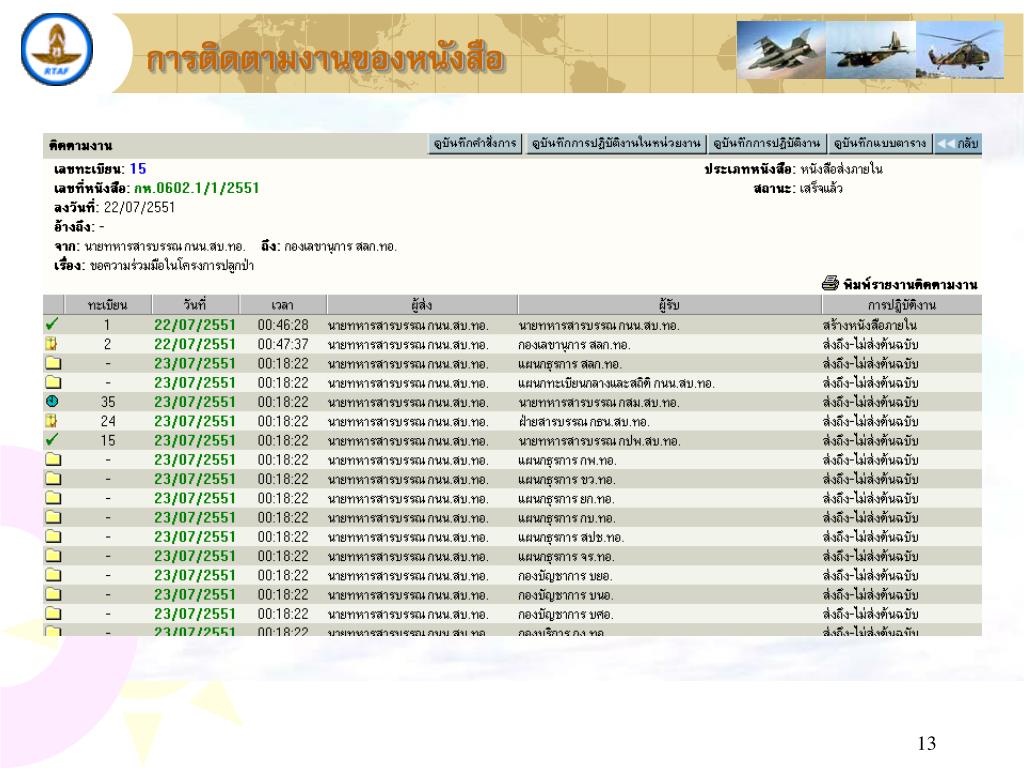This screenshot has height=768, width=1024.
Task: Open folder icon for แผนกธุรการ กพ.ทอ. row
Action: pyautogui.click(x=53, y=459)
